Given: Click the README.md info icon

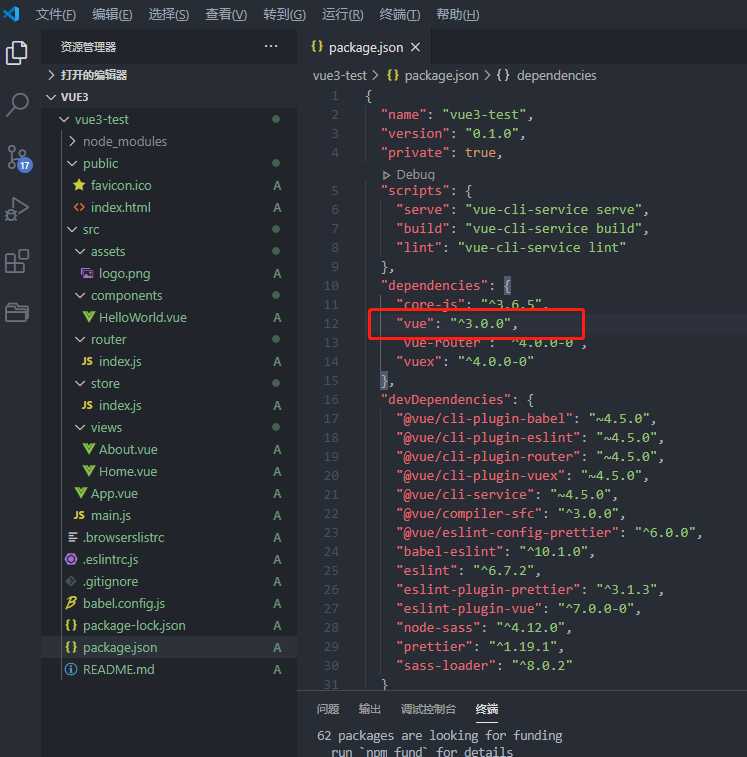Looking at the screenshot, I should [x=71, y=669].
